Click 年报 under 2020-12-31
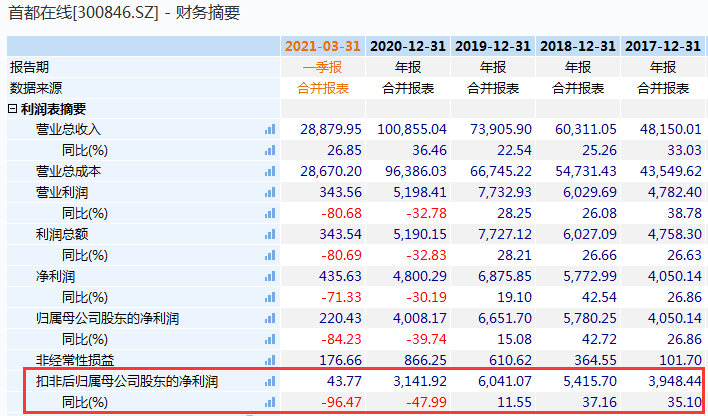Screen dimensions: 708x416 click(x=408, y=67)
